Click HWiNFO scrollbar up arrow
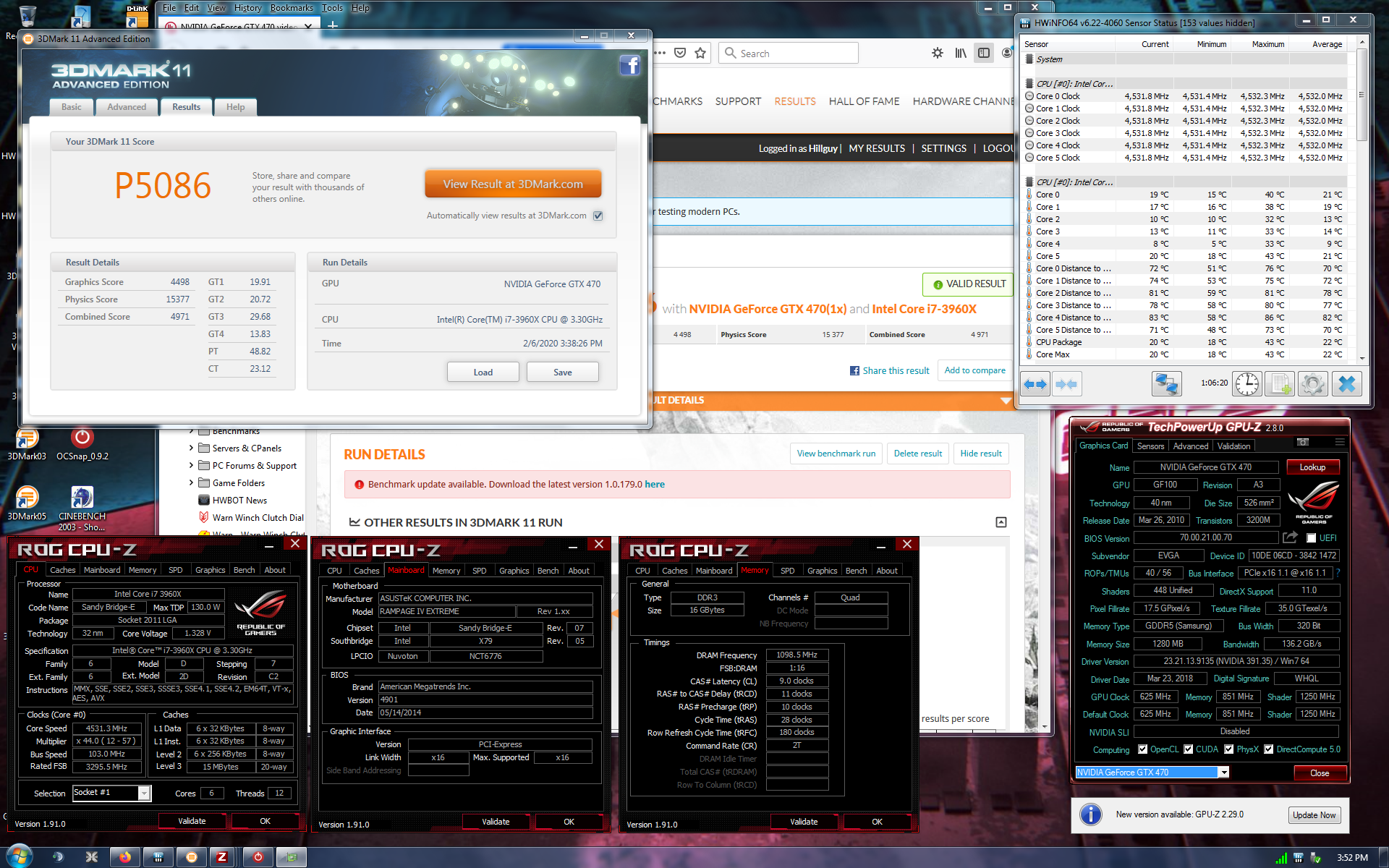This screenshot has height=868, width=1389. (x=1362, y=43)
